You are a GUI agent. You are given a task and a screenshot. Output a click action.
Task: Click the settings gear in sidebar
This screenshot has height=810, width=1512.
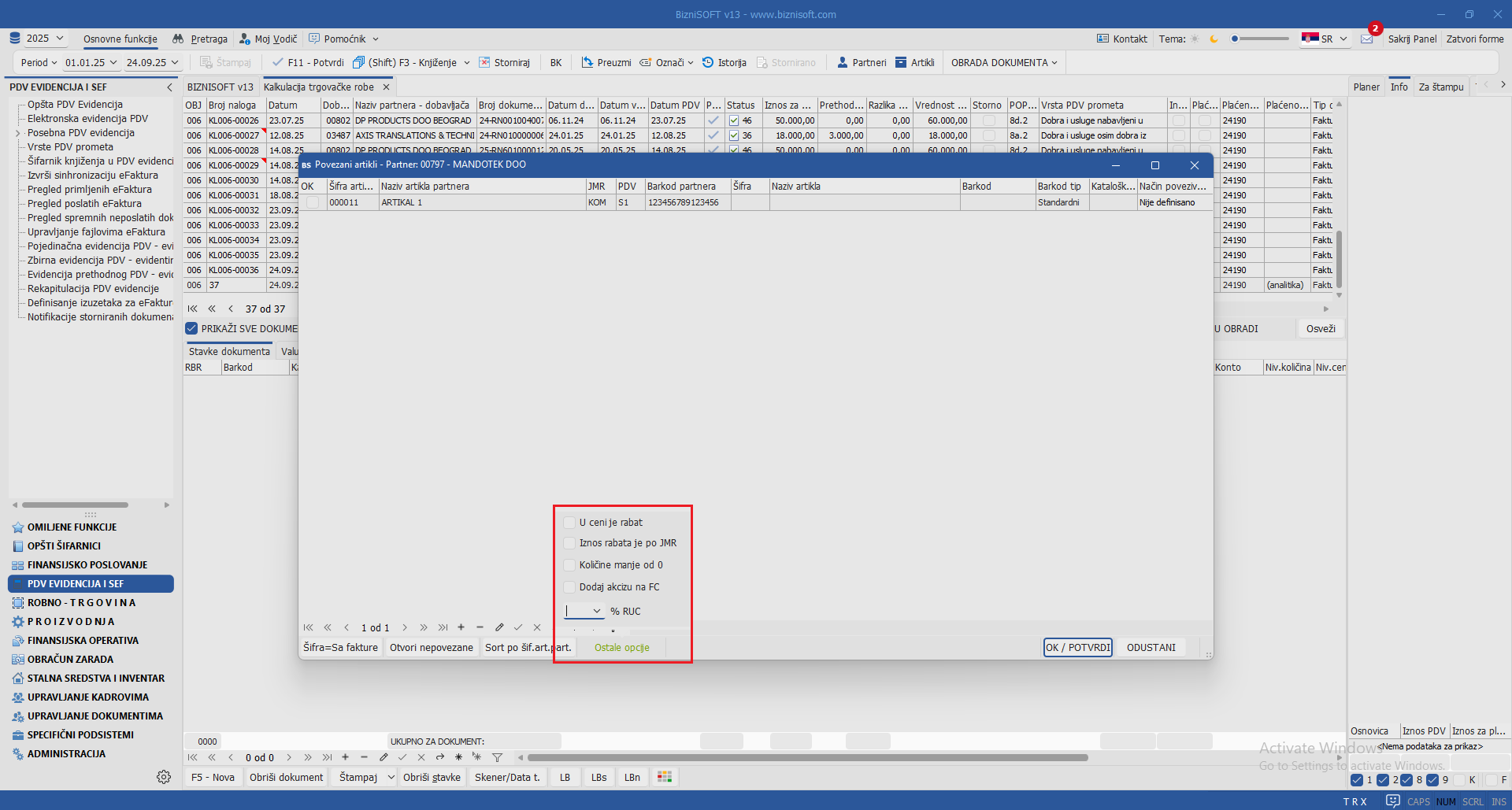[x=164, y=777]
